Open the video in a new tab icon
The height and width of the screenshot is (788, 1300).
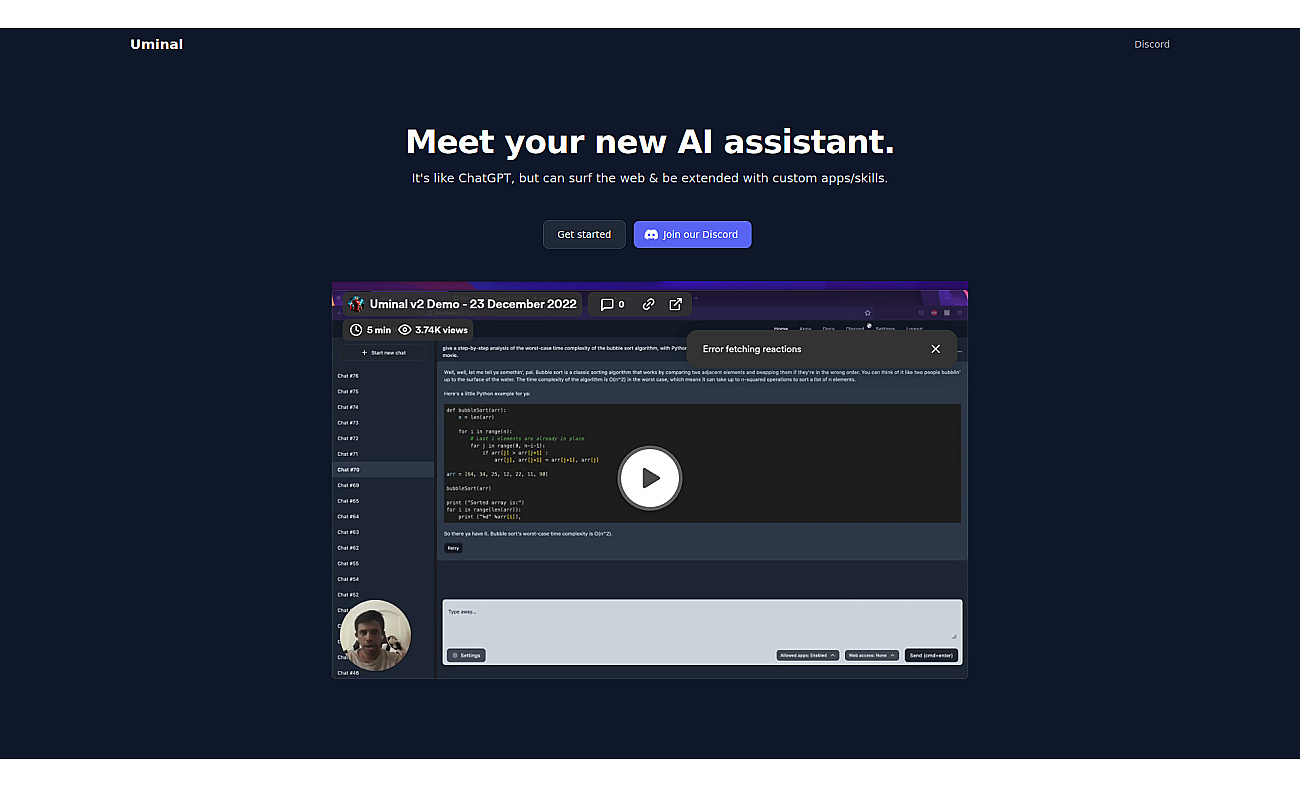pos(676,304)
